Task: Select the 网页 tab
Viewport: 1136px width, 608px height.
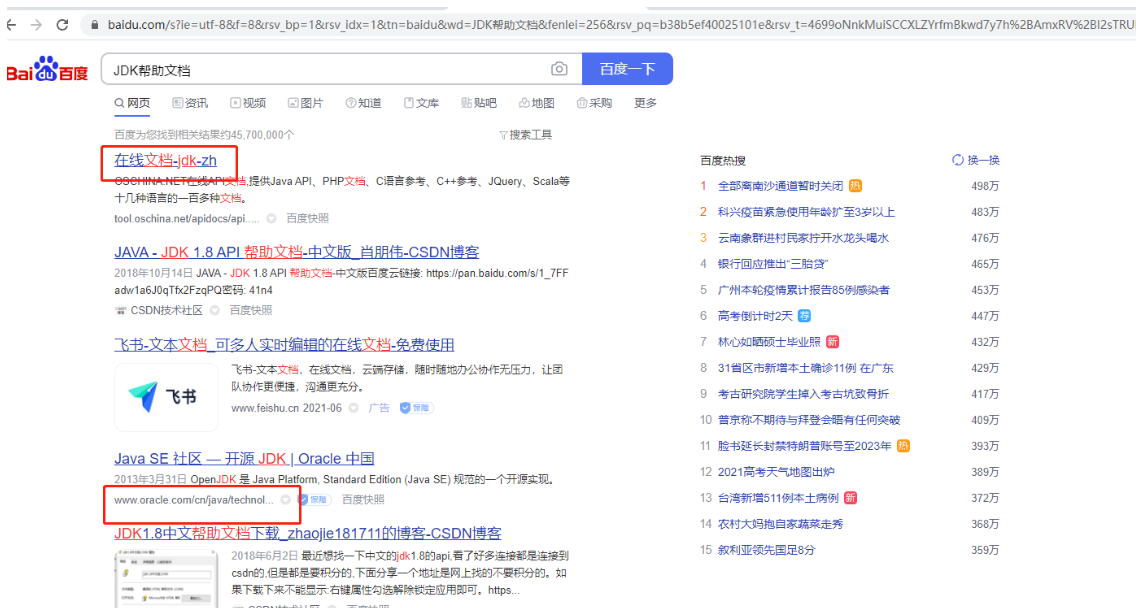Action: [x=132, y=104]
